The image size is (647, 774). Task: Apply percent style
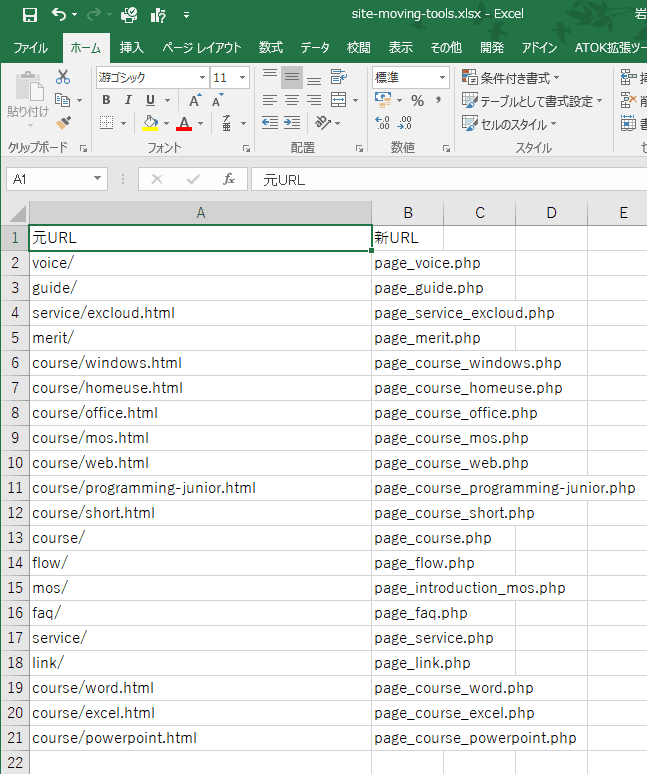(x=418, y=101)
